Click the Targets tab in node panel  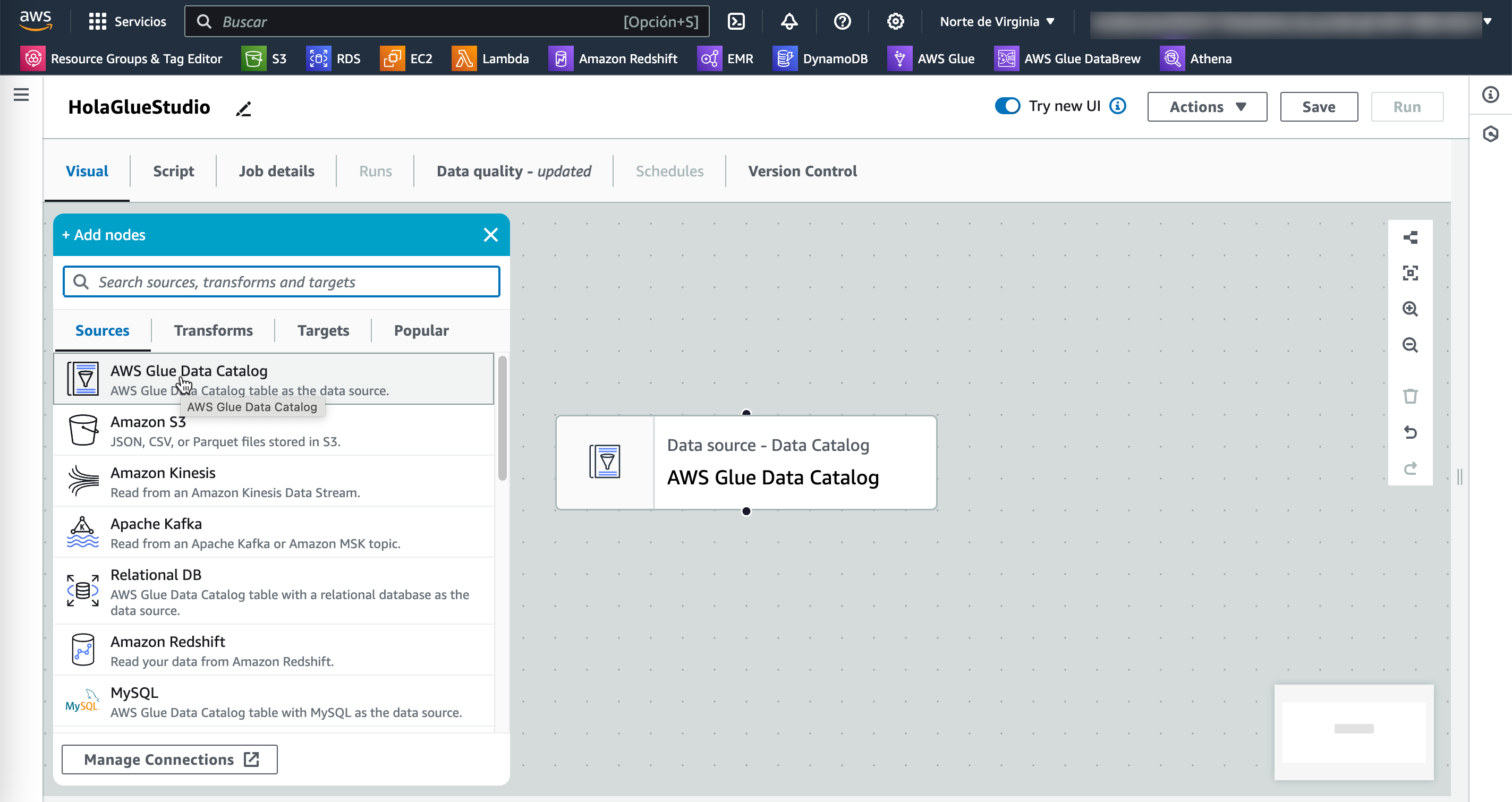323,330
